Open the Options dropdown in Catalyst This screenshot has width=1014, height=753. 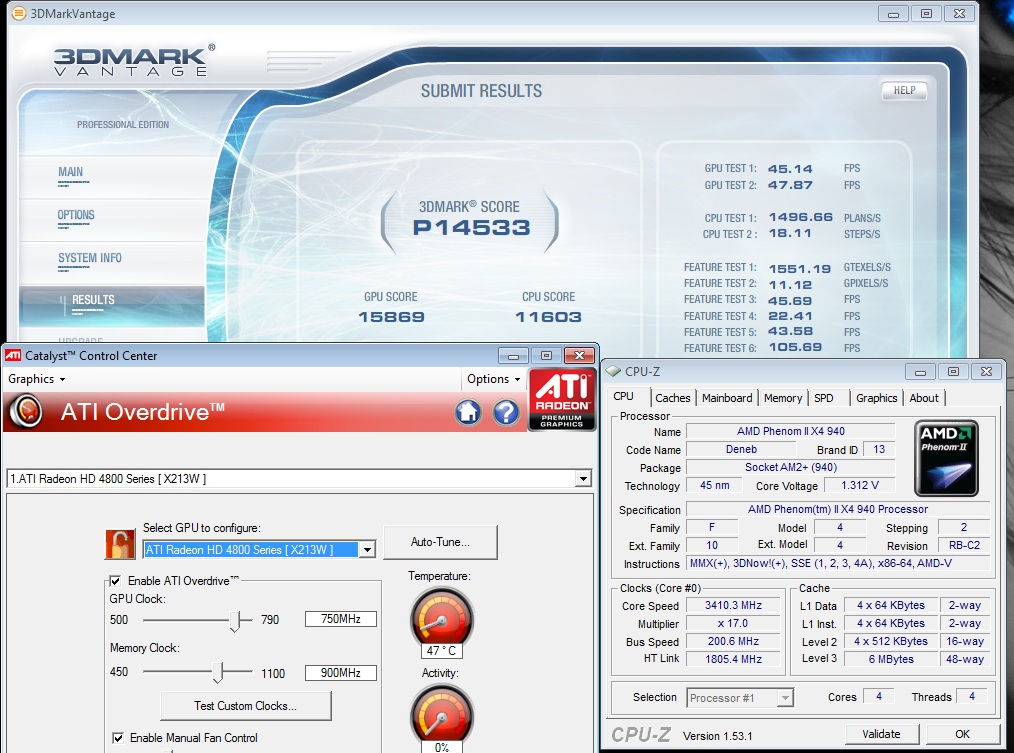pos(493,379)
